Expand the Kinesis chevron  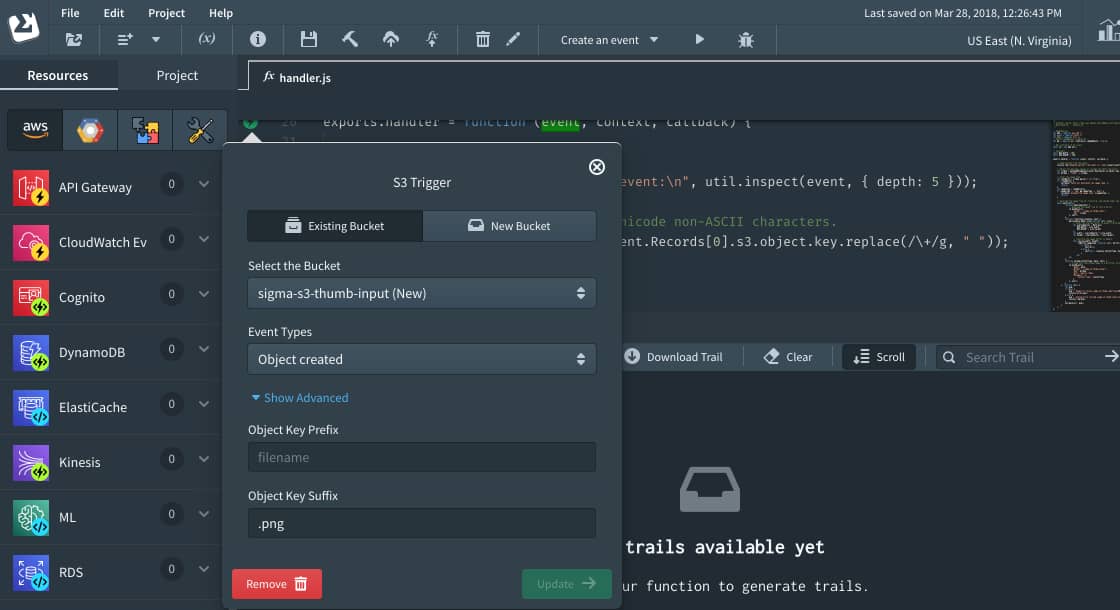pos(204,459)
